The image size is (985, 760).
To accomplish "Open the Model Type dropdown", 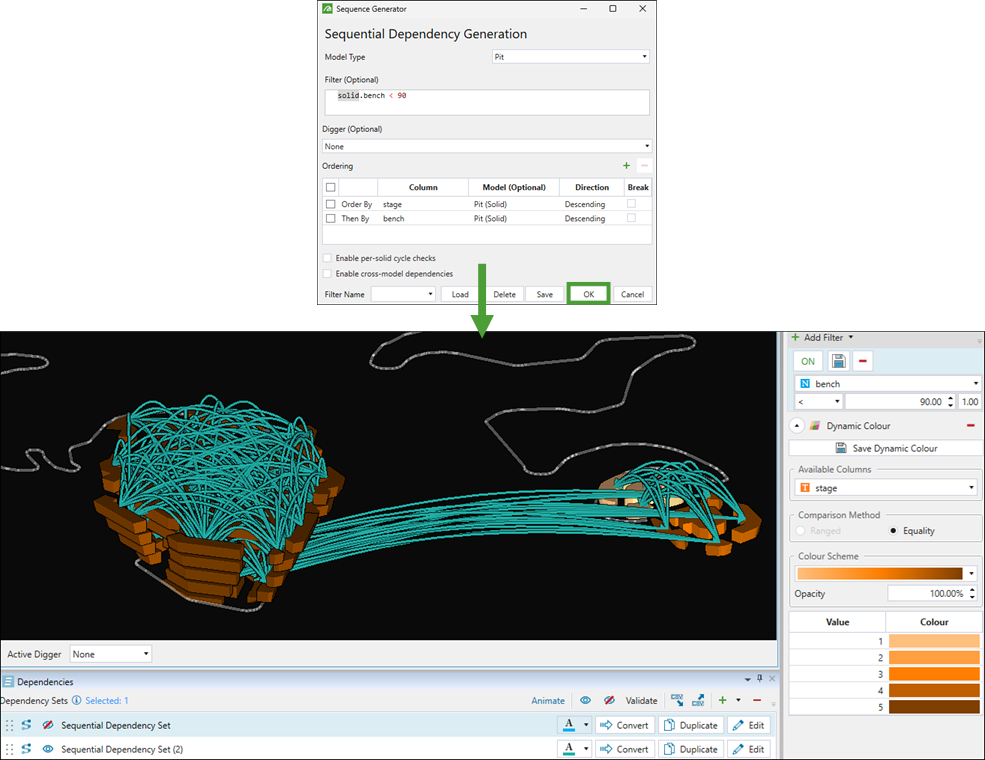I will (571, 57).
